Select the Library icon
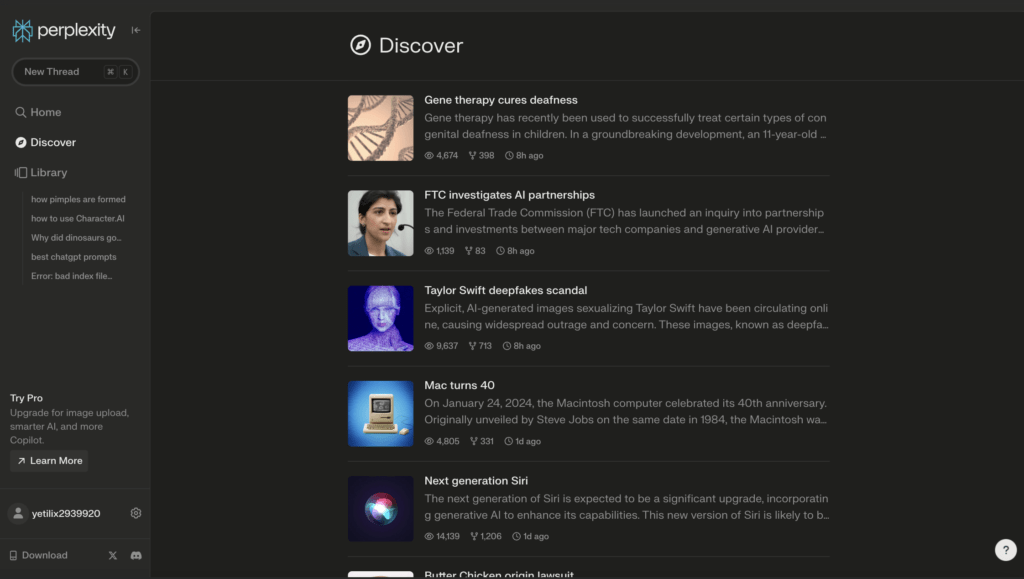The width and height of the screenshot is (1024, 579). [x=21, y=172]
